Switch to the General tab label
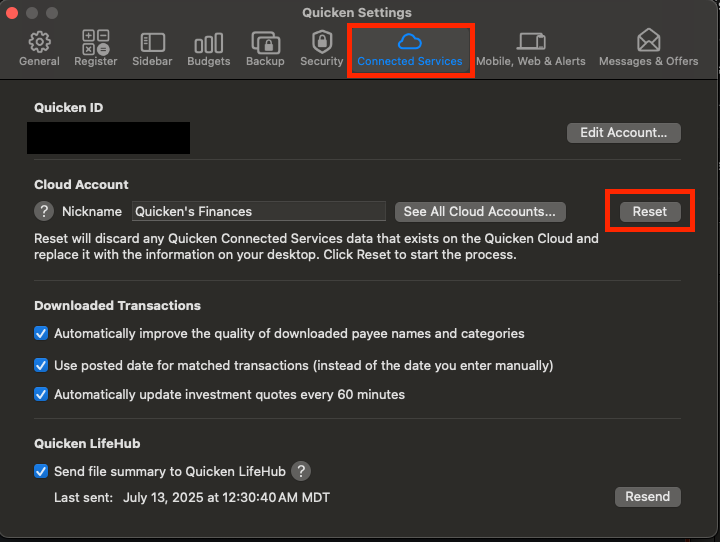720x542 pixels. [39, 61]
